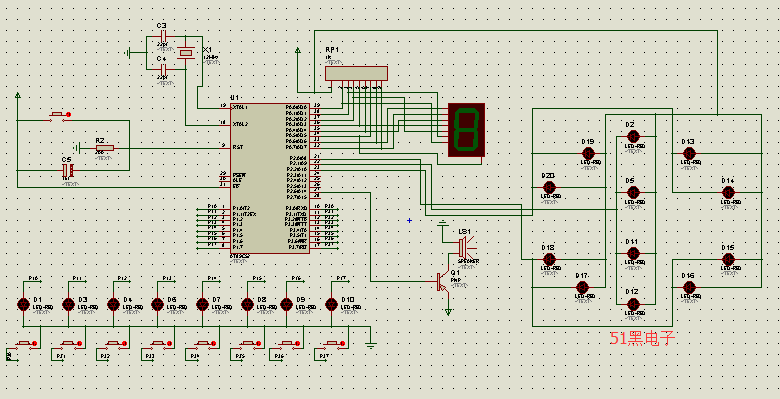Select LED D1 in bottom row
The height and width of the screenshot is (399, 780).
(x=23, y=304)
